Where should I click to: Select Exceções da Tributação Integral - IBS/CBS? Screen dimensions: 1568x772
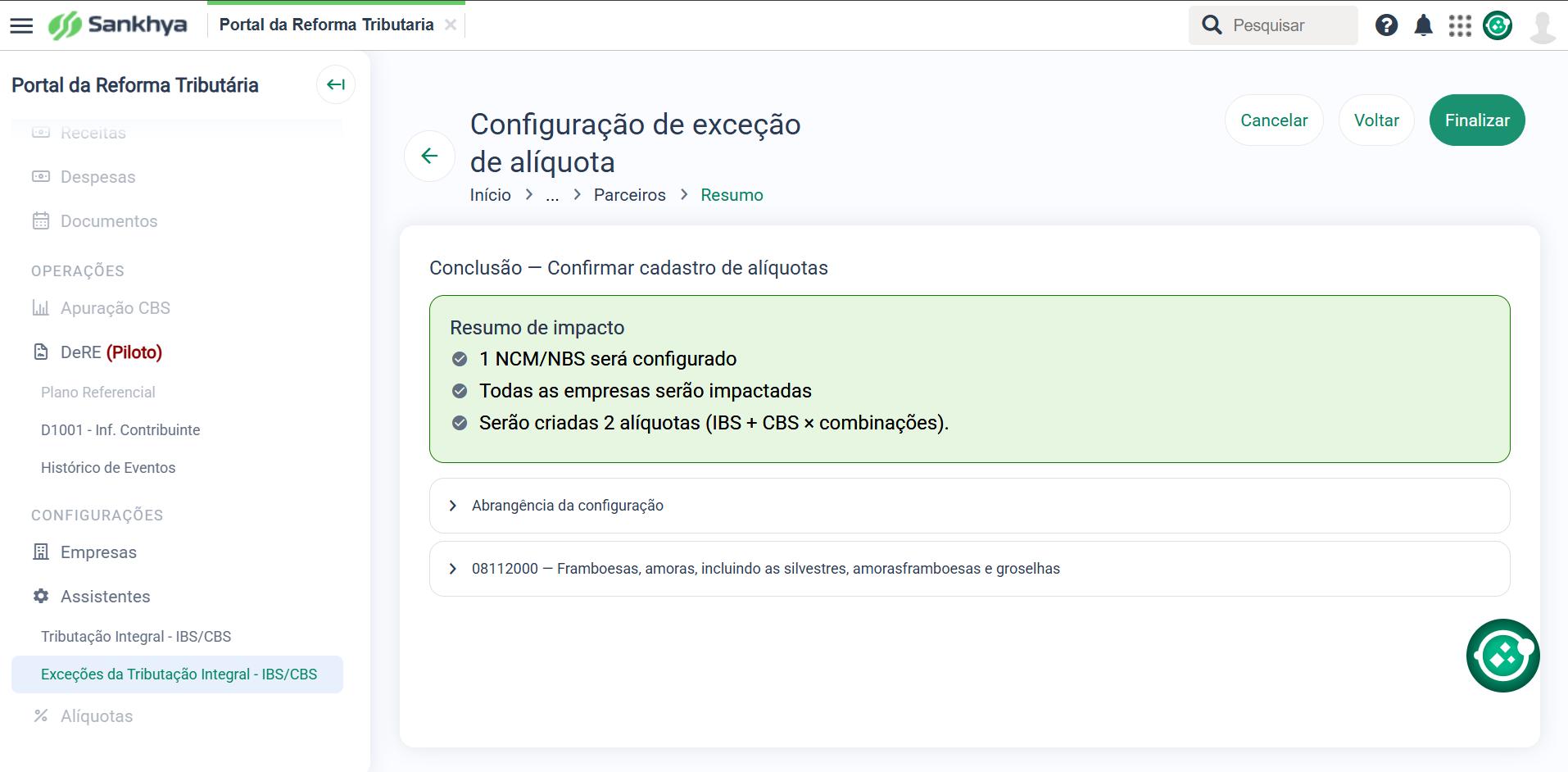coord(178,674)
